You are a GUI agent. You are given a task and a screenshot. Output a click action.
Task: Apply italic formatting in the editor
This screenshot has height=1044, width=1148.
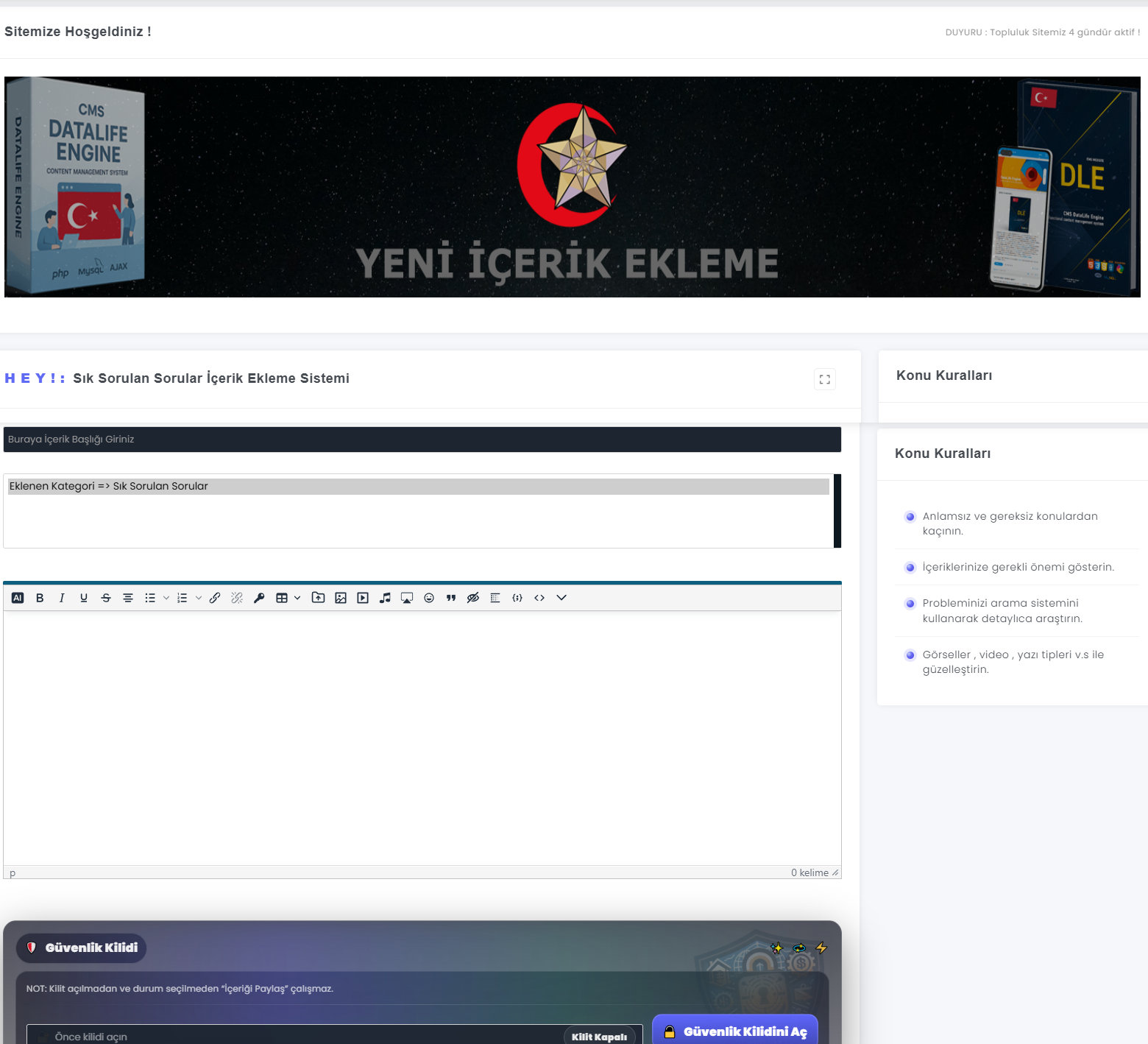(x=62, y=598)
